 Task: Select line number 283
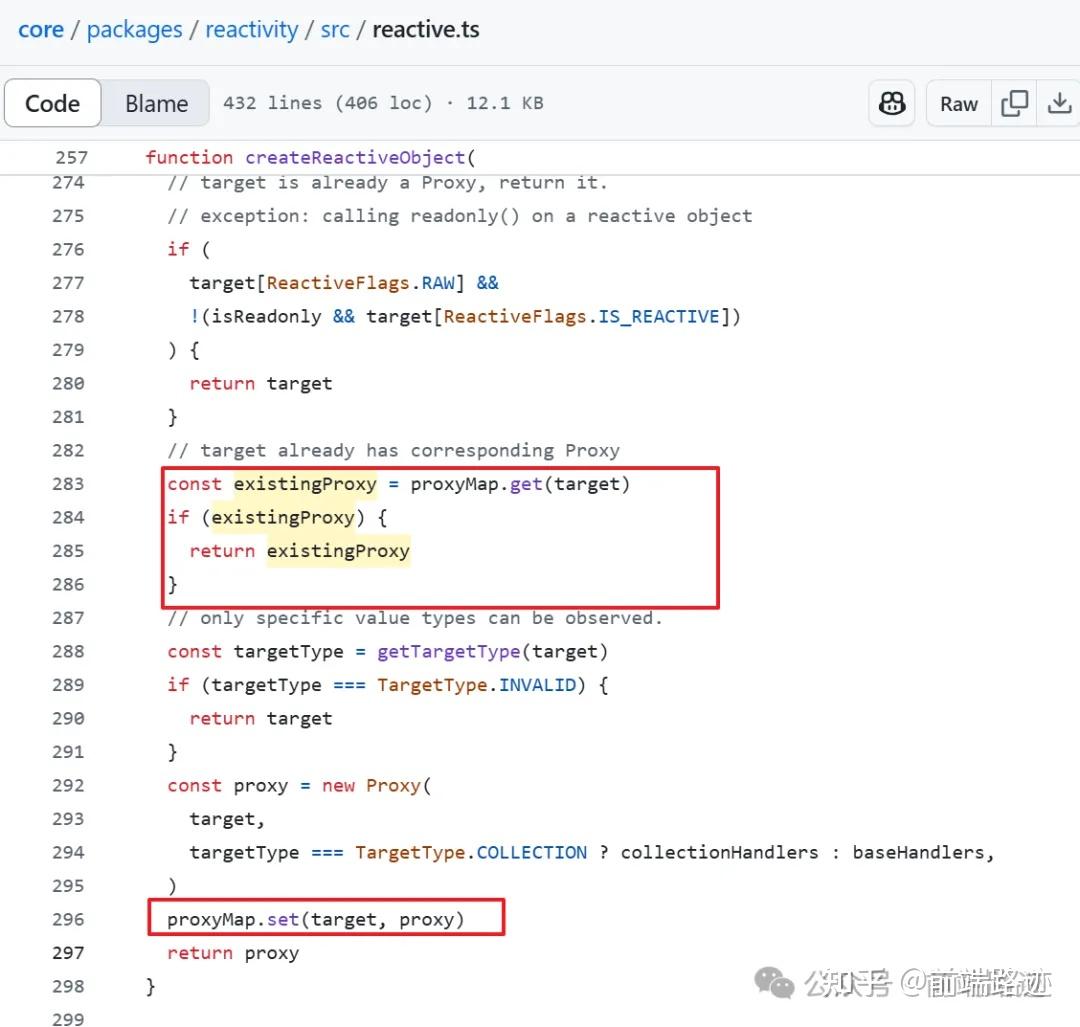point(68,484)
